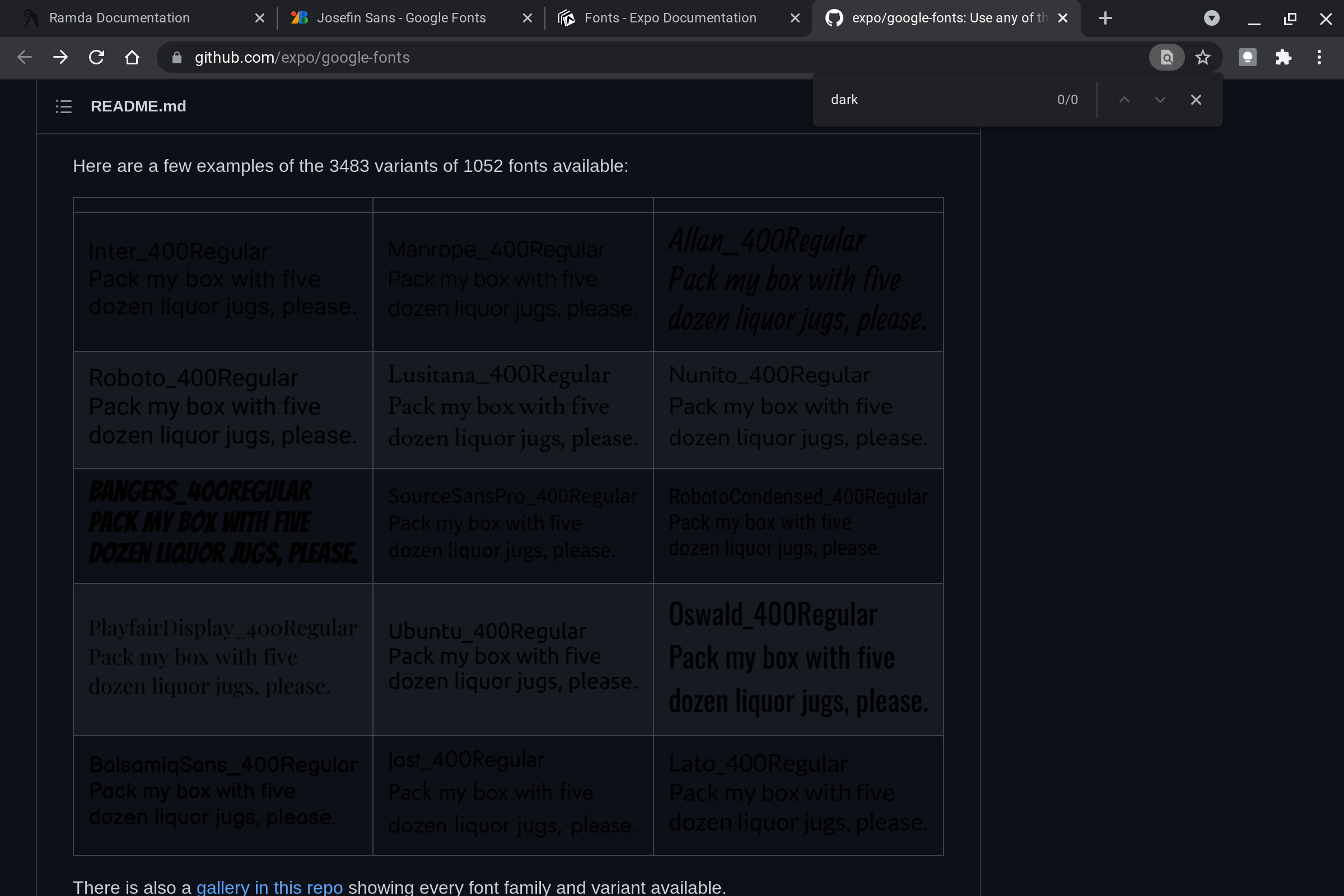This screenshot has height=896, width=1344.
Task: Open the tab search dropdown arrow
Action: 1211,18
